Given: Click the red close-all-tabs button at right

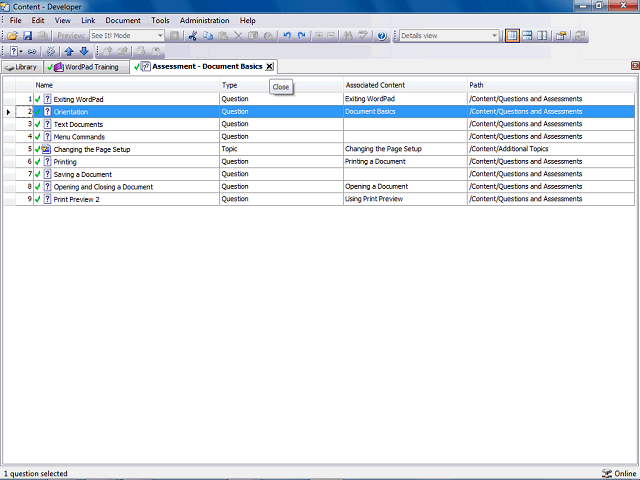Looking at the screenshot, I should pos(635,65).
